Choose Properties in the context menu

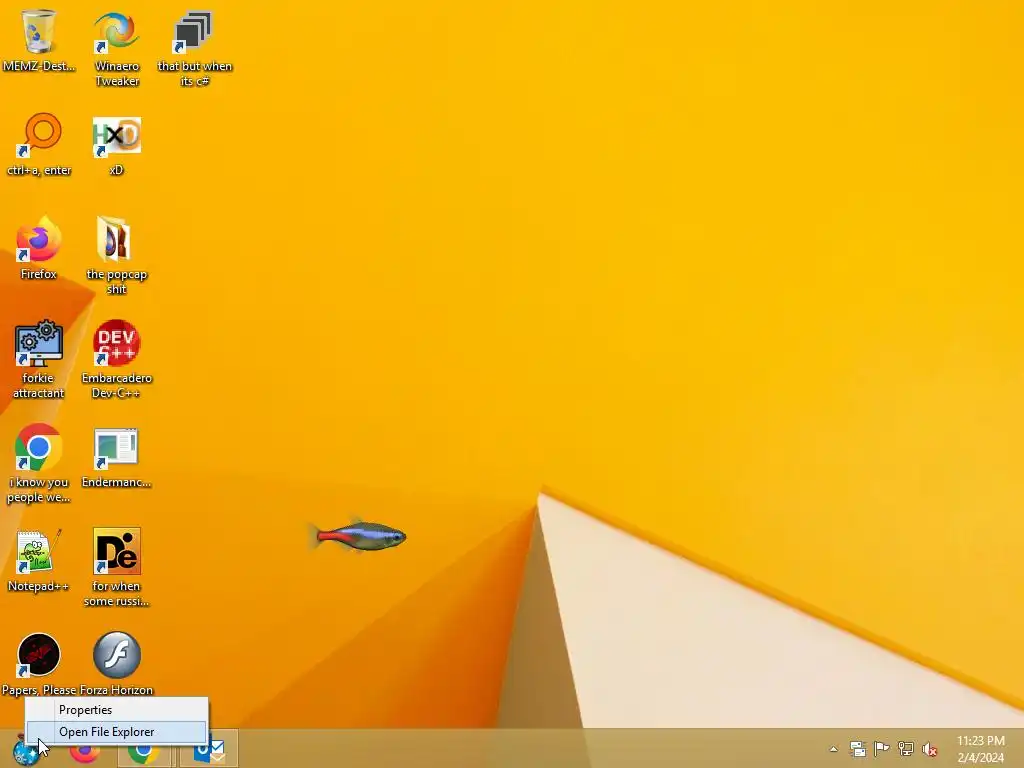tap(116, 710)
